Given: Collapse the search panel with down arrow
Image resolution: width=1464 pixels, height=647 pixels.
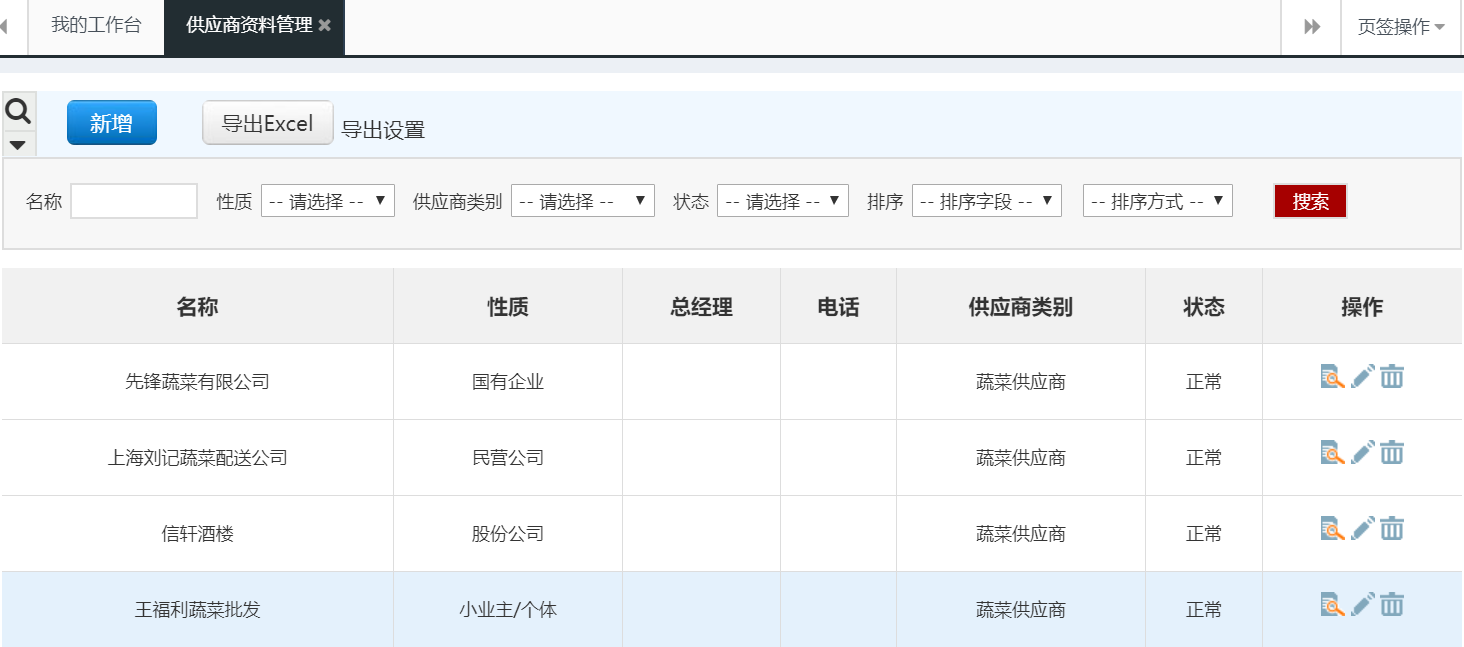Looking at the screenshot, I should pyautogui.click(x=18, y=144).
